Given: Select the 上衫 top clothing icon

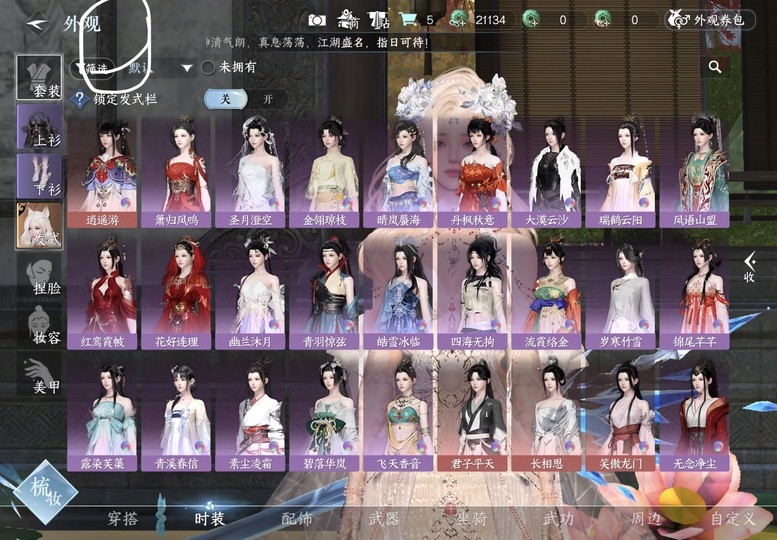Looking at the screenshot, I should [x=40, y=126].
